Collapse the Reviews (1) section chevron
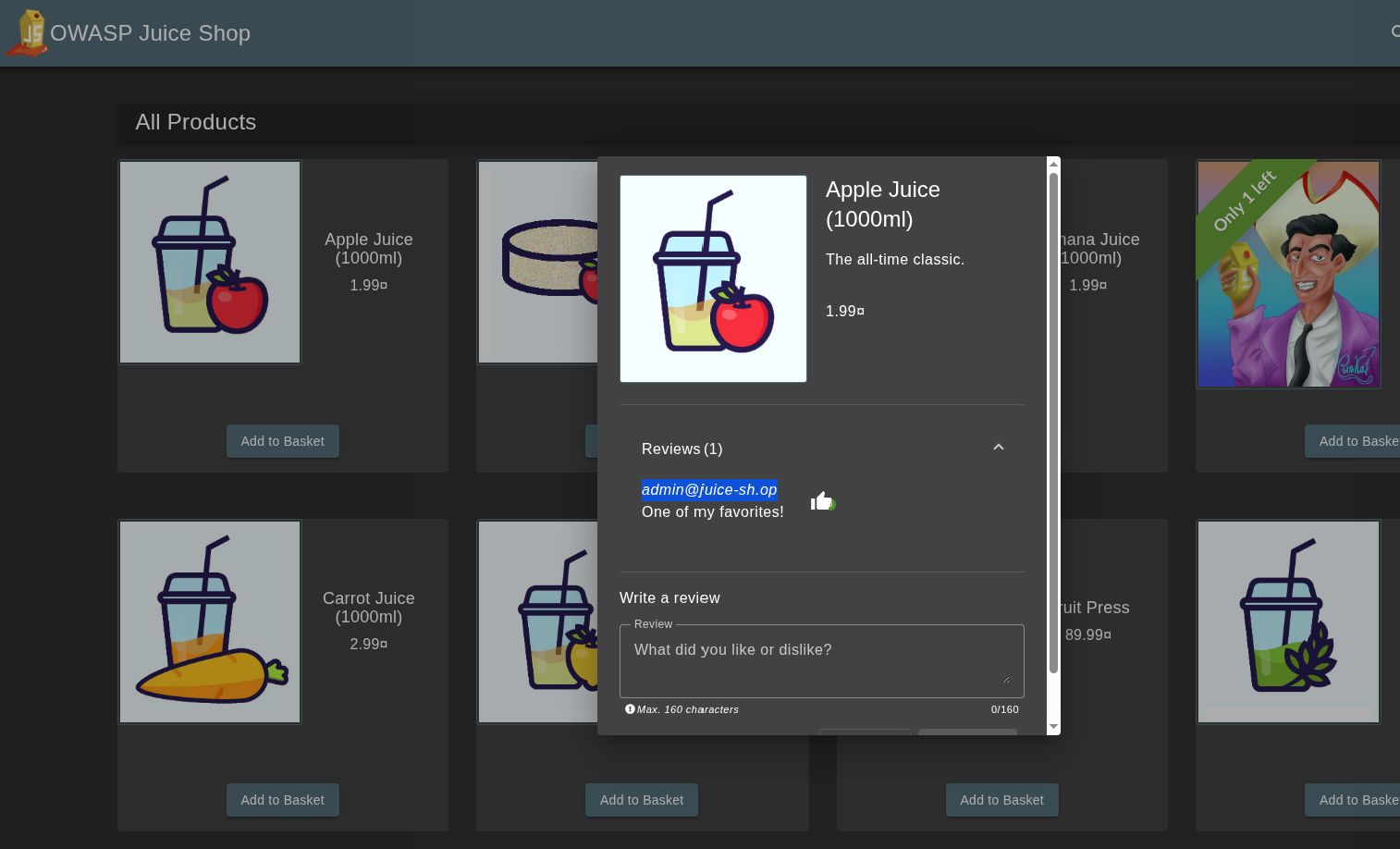1400x849 pixels. pos(998,448)
